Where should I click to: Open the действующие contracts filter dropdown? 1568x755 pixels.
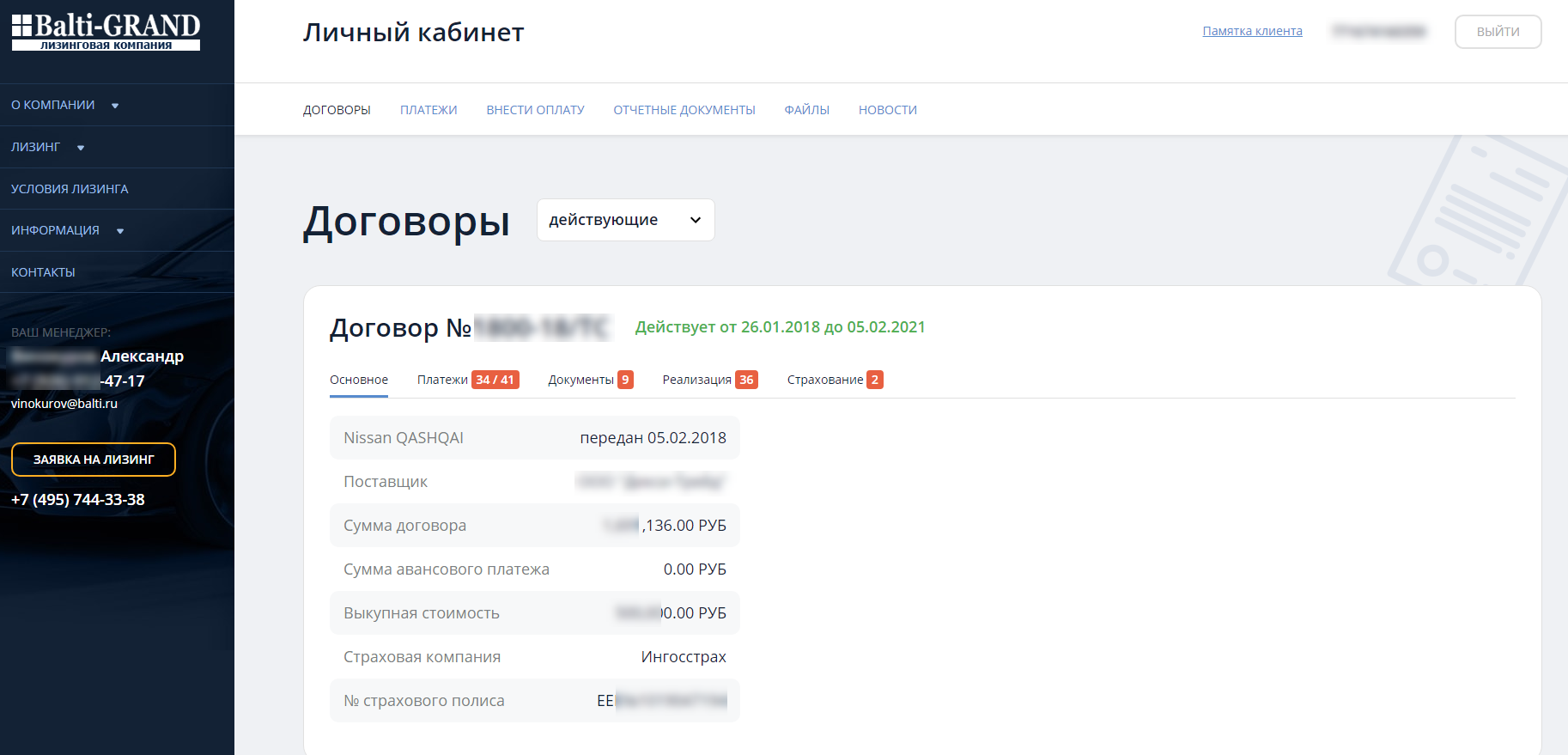click(625, 220)
